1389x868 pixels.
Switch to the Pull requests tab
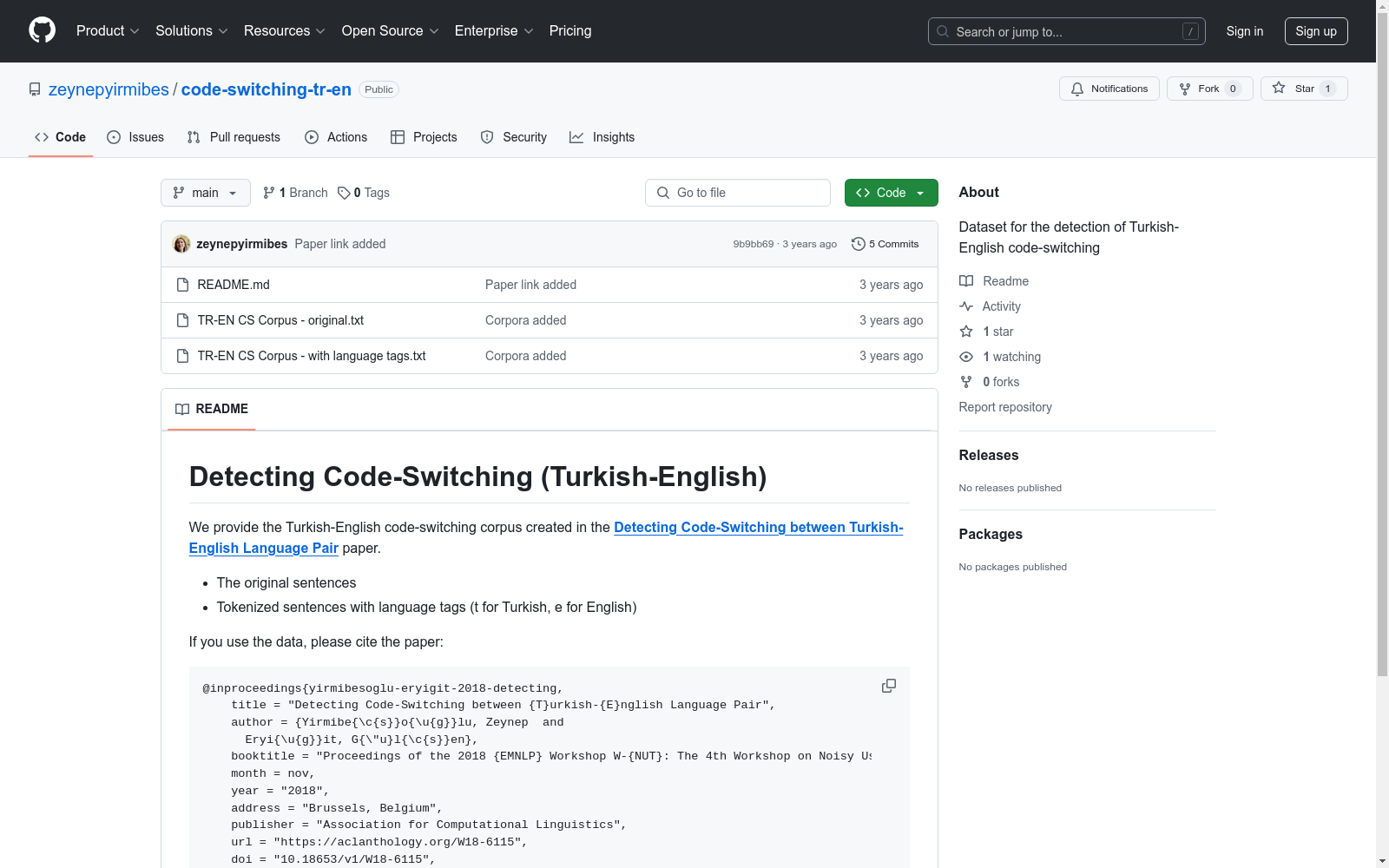pos(234,137)
